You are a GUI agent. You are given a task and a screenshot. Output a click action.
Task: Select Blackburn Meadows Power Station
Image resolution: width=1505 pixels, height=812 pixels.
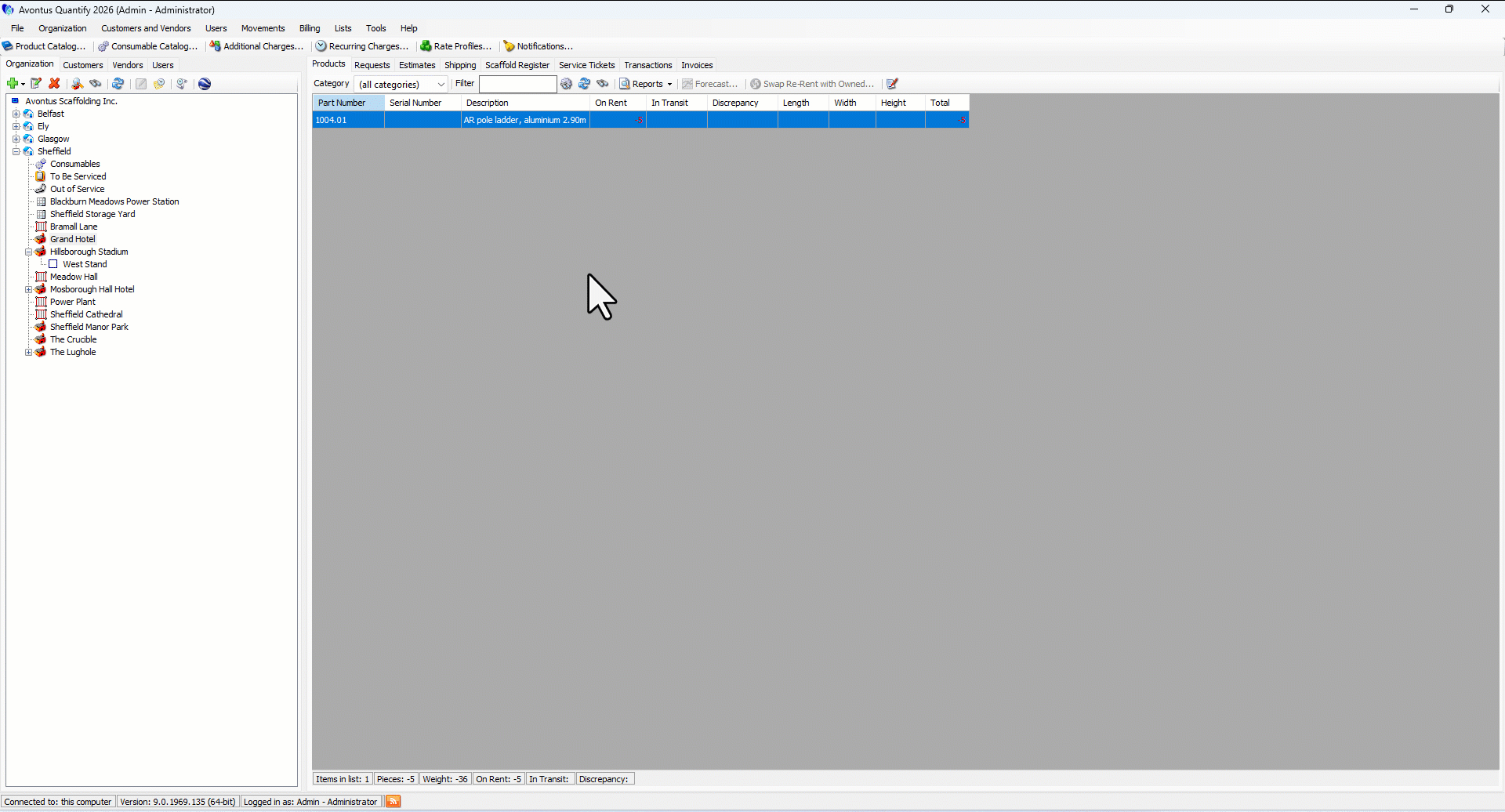coord(114,201)
